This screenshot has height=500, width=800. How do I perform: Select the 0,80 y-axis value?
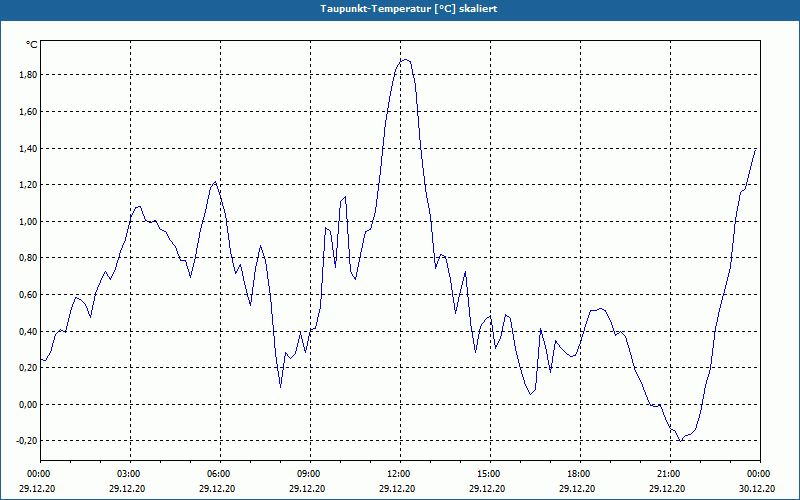click(x=29, y=258)
